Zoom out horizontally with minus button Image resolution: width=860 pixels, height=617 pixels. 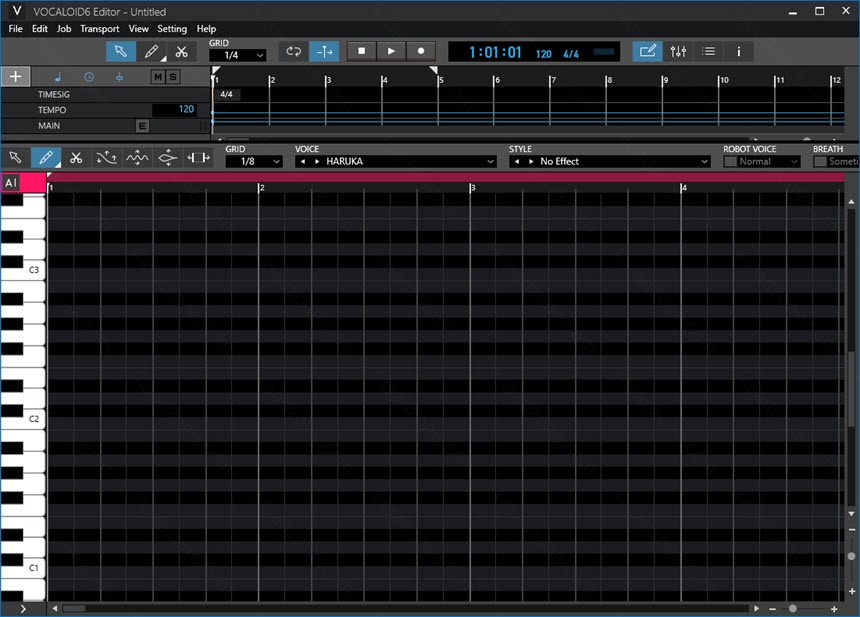772,609
